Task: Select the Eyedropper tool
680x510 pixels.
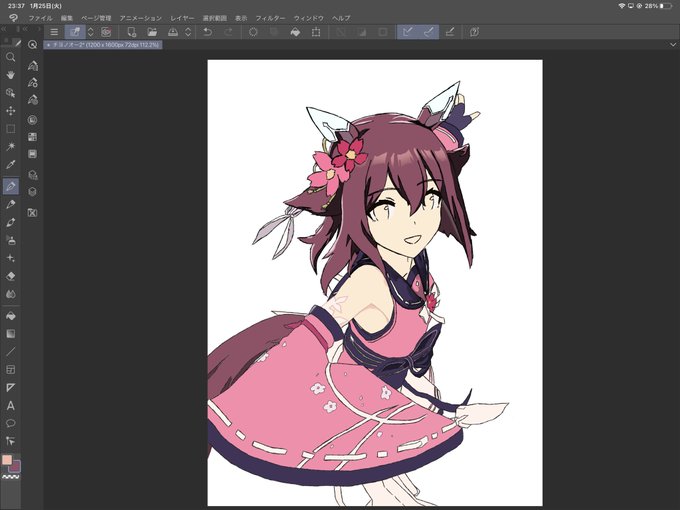Action: (x=11, y=164)
